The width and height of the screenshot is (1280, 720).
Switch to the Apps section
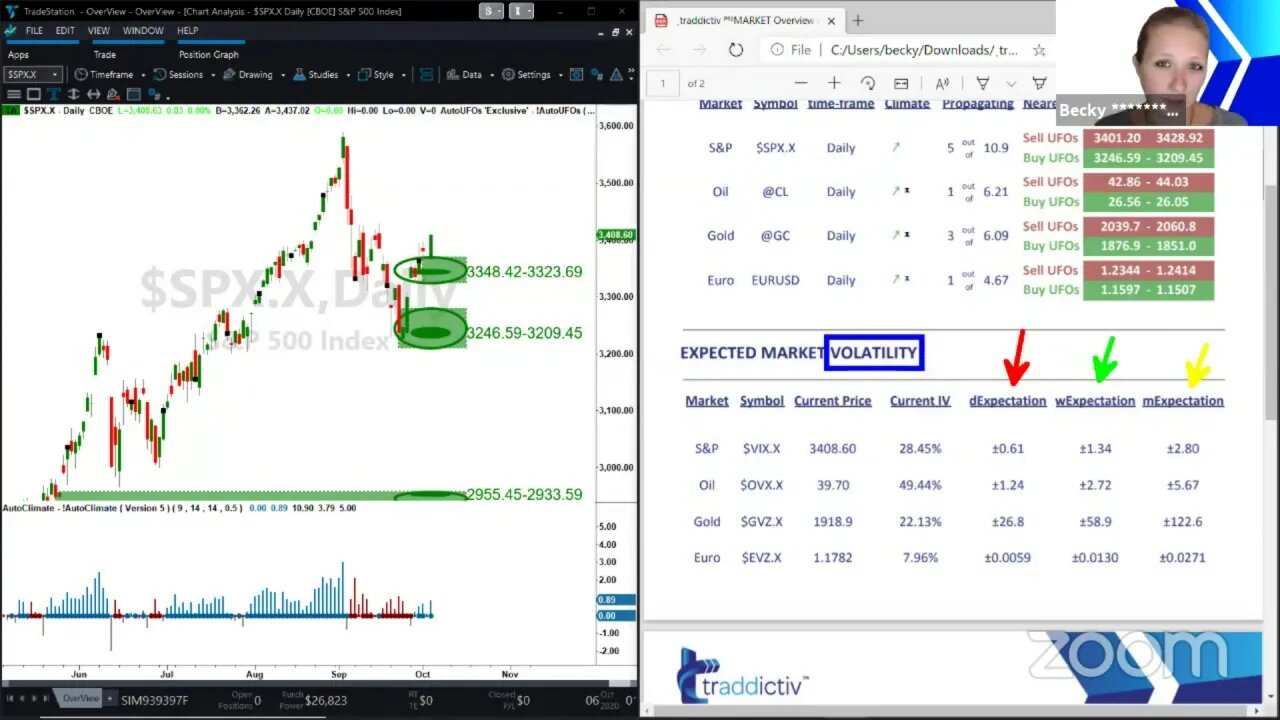pyautogui.click(x=18, y=55)
